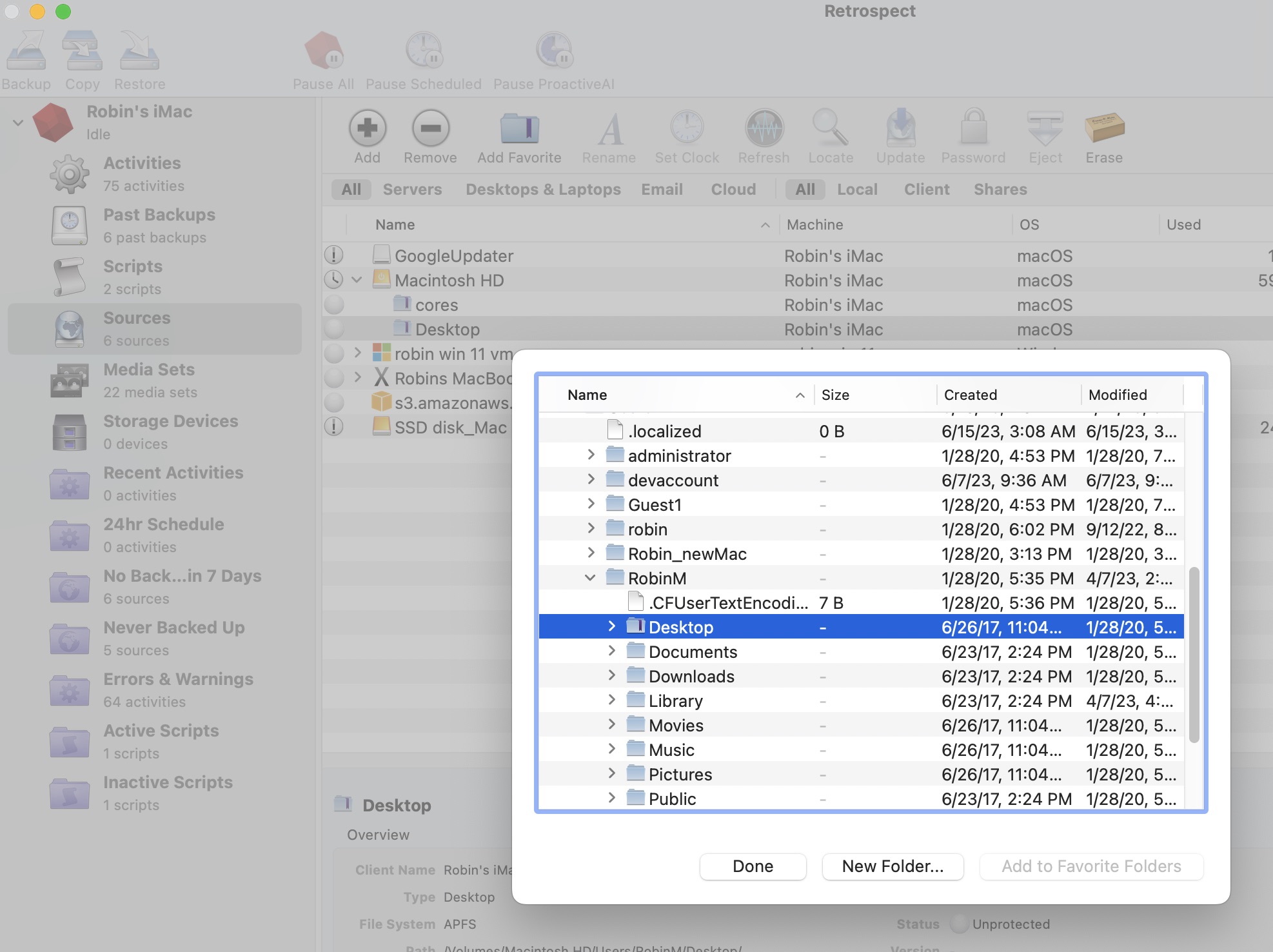Select the Robin_newMac folder row

861,553
